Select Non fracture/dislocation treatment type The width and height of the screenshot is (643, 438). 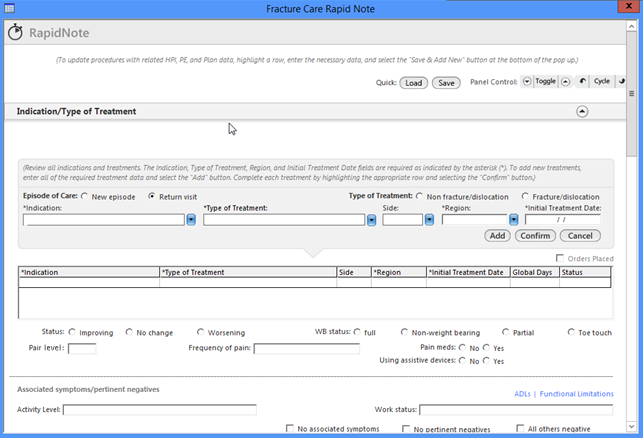tap(419, 196)
